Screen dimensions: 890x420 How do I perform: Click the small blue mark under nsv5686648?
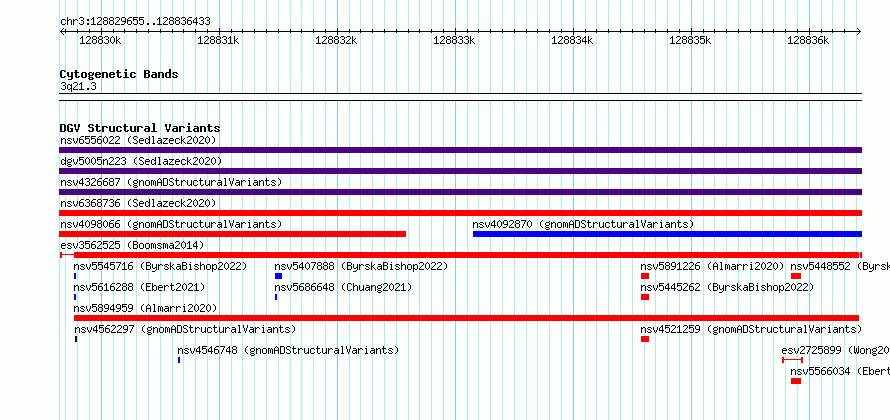click(x=276, y=297)
